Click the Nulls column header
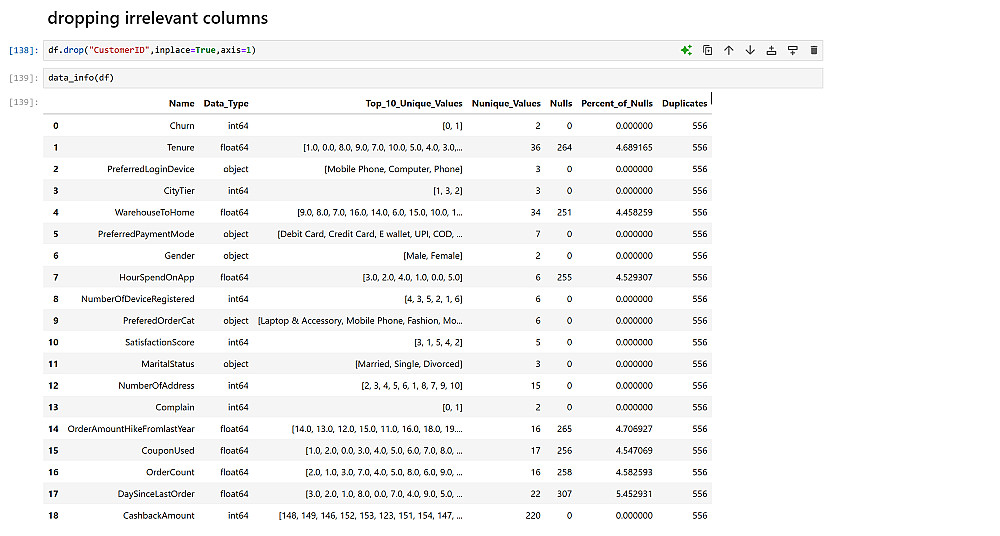This screenshot has width=1000, height=536. (x=561, y=103)
